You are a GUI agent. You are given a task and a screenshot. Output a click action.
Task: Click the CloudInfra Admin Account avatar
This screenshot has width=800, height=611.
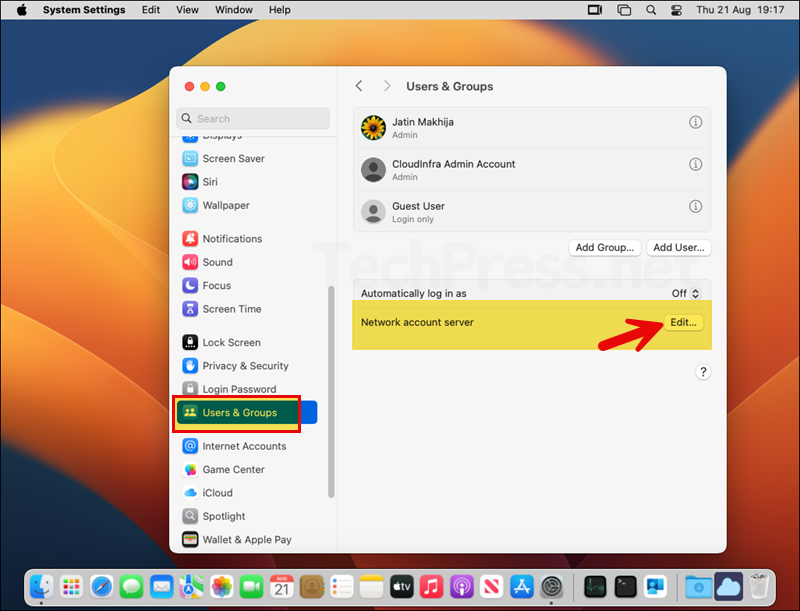click(x=373, y=170)
